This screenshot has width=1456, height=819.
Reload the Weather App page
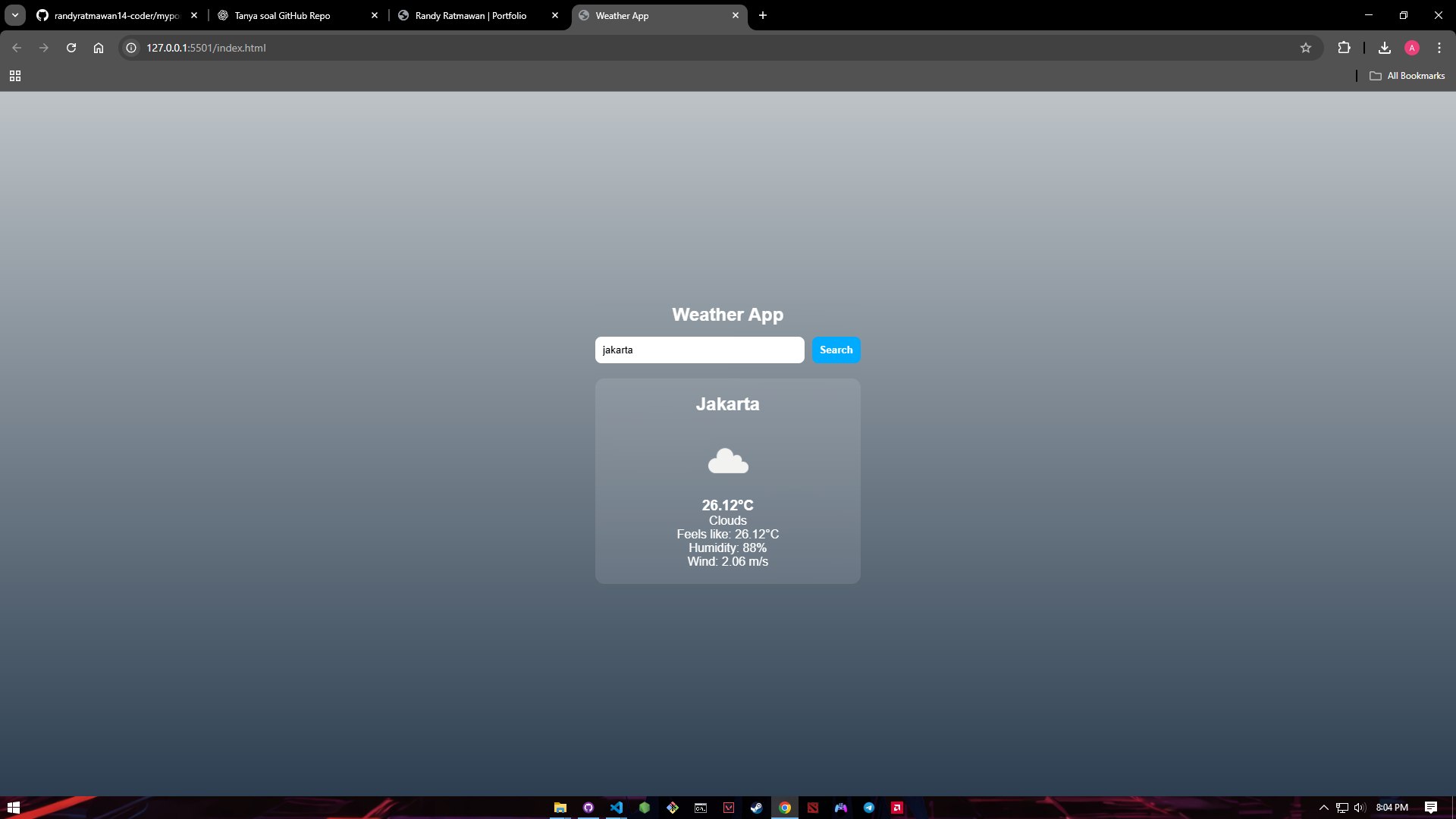coord(71,48)
